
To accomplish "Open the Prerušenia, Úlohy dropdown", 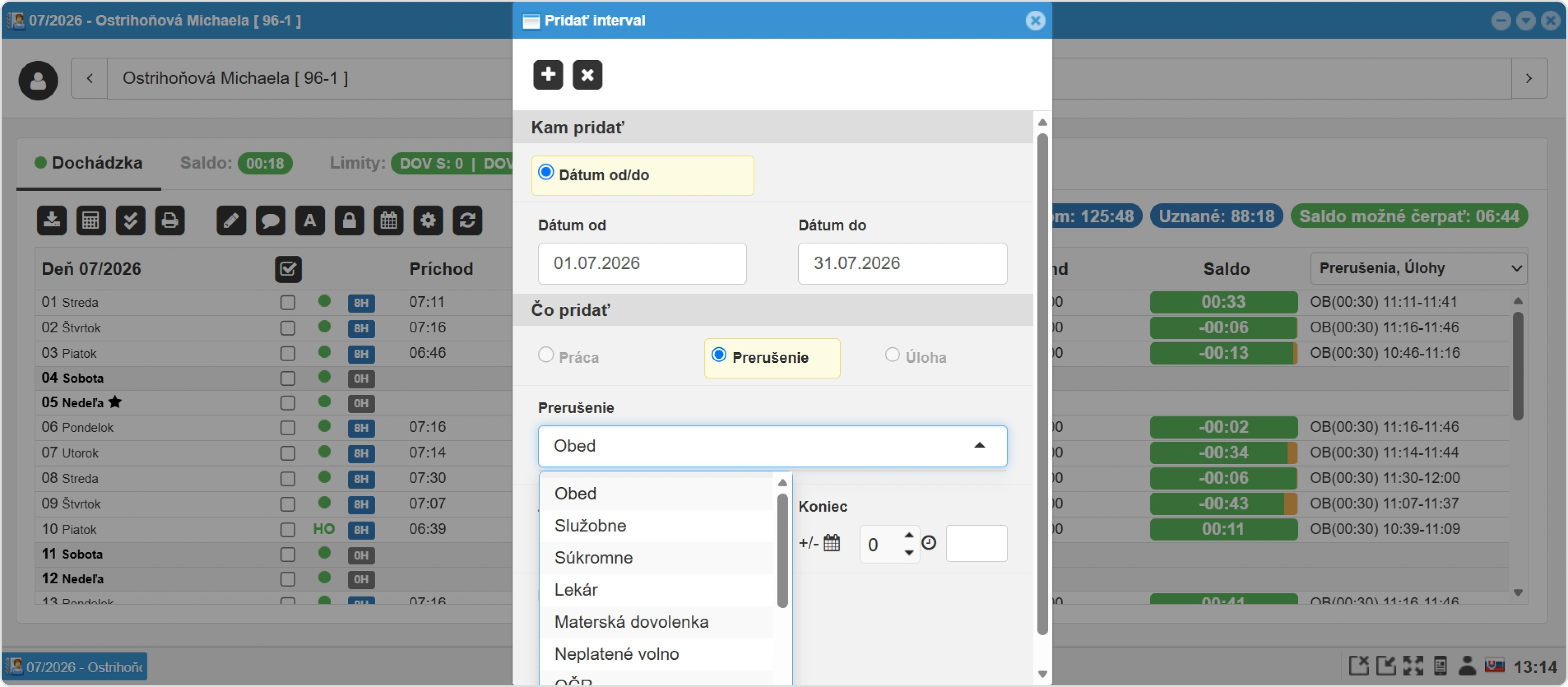I will (x=1418, y=269).
